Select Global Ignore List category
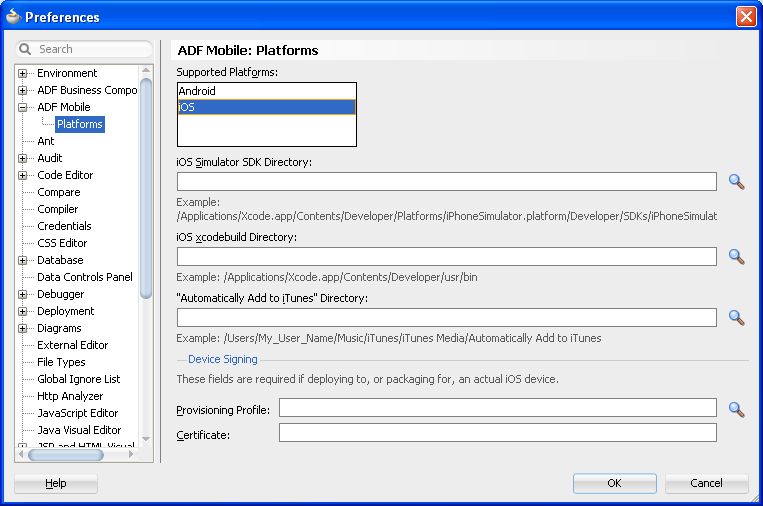This screenshot has width=763, height=506. tap(79, 379)
